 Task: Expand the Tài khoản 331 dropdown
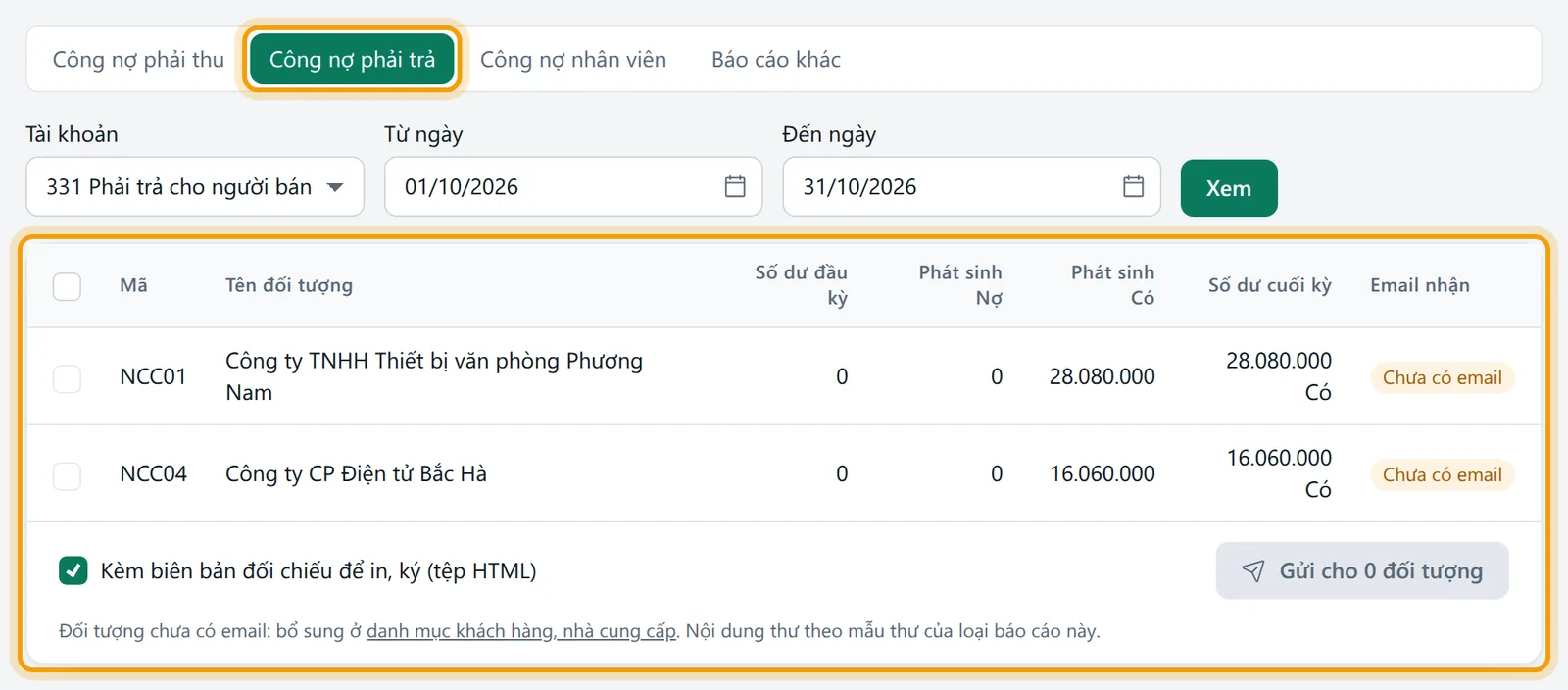click(195, 186)
